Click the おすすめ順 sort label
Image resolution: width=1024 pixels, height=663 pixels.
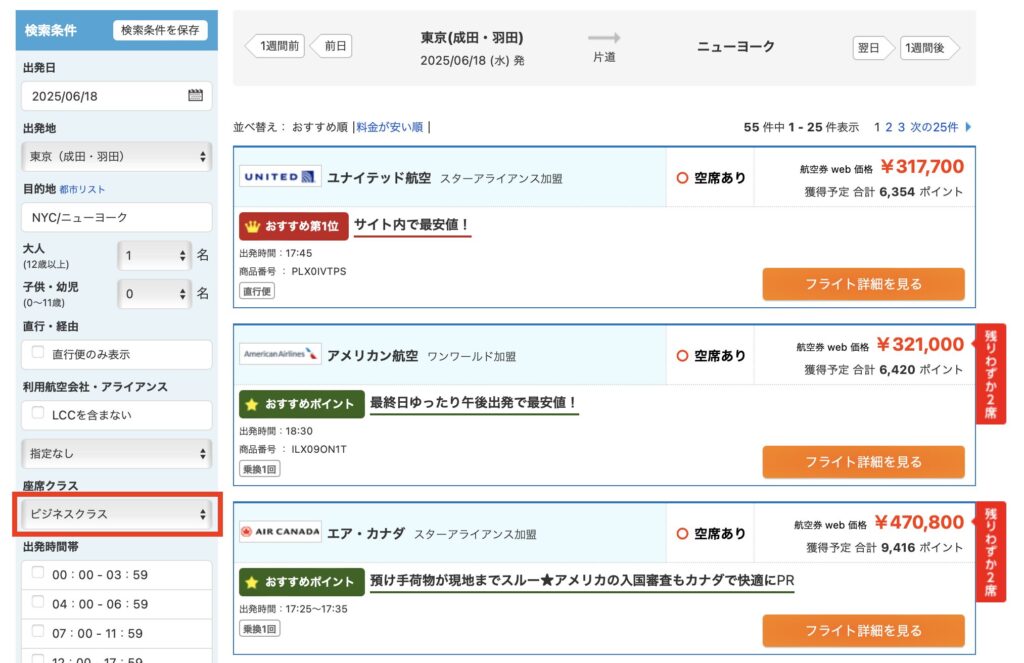point(320,127)
